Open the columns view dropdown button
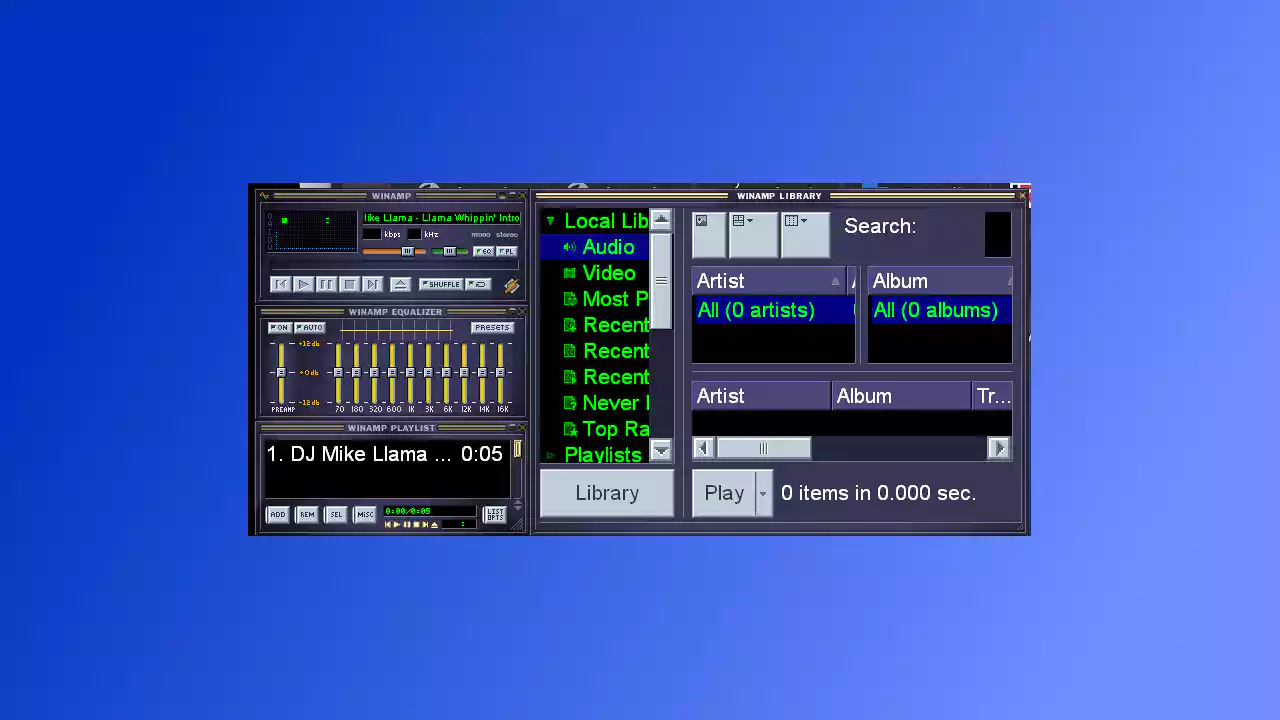Viewport: 1280px width, 720px height. click(x=805, y=234)
